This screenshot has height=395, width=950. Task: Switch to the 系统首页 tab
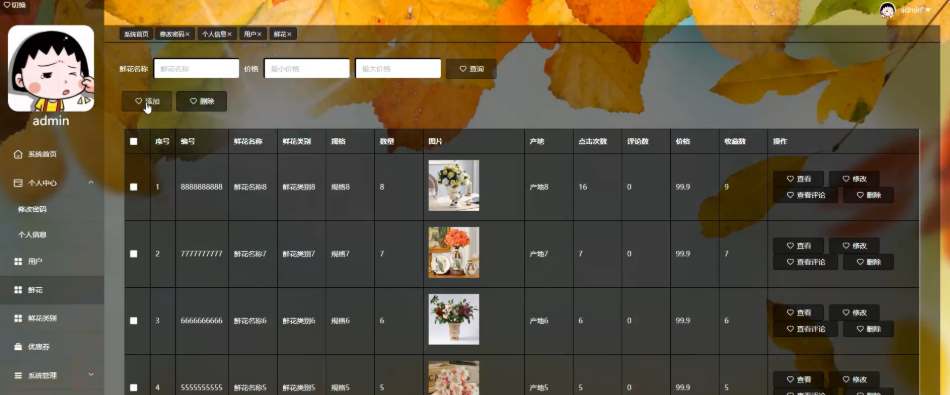136,35
